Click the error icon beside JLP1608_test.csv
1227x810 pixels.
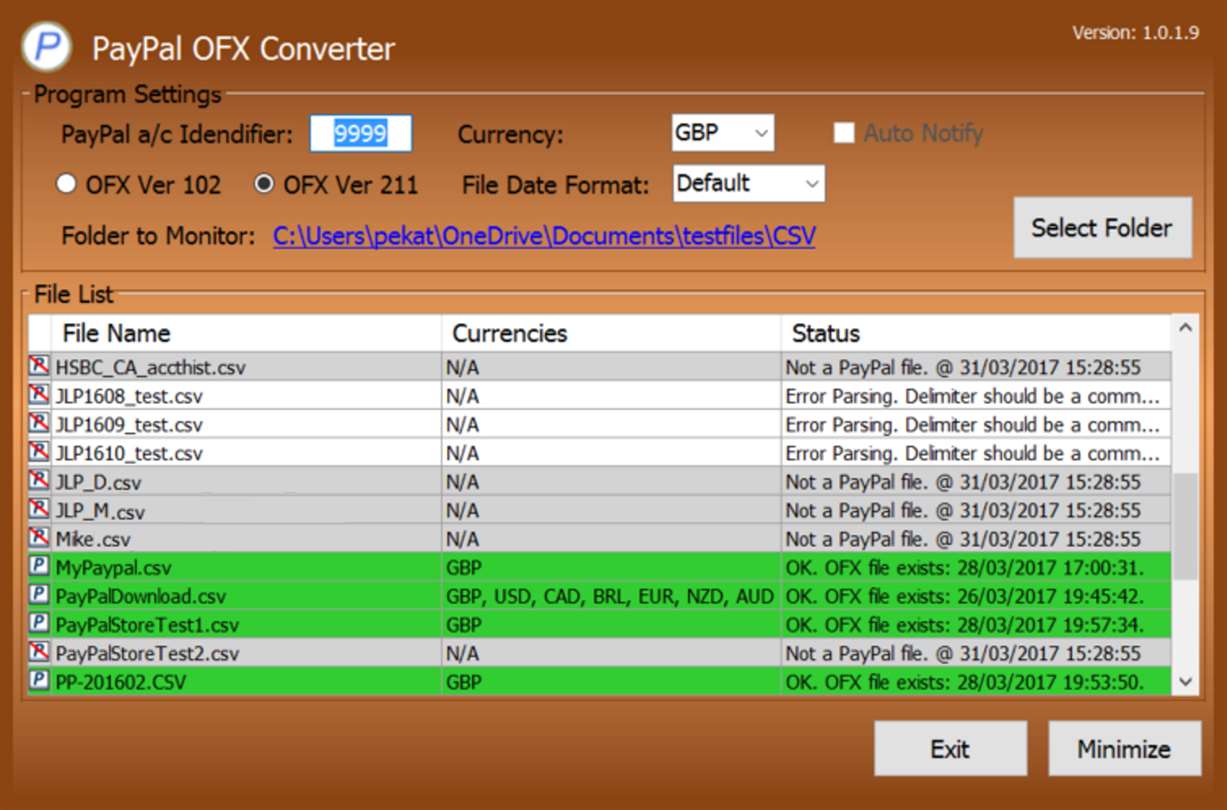[39, 395]
